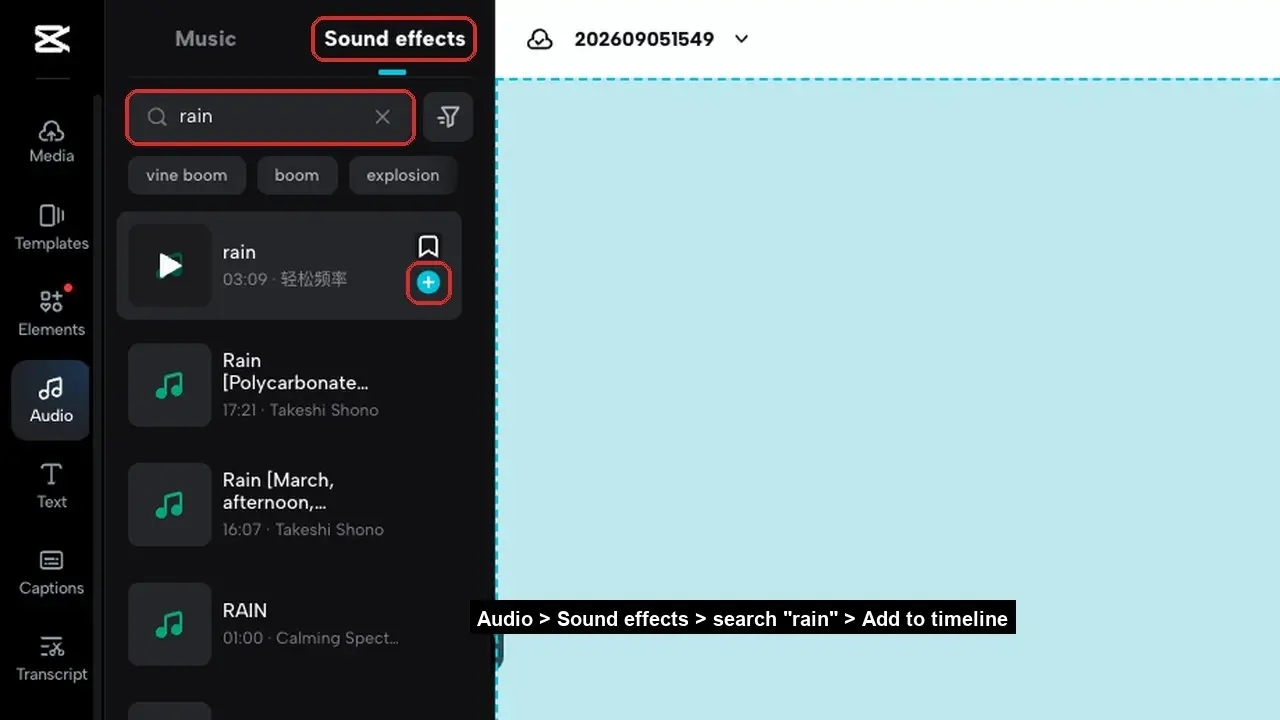Click the RAIN 01:00 music thumbnail
This screenshot has height=720, width=1280.
tap(170, 625)
